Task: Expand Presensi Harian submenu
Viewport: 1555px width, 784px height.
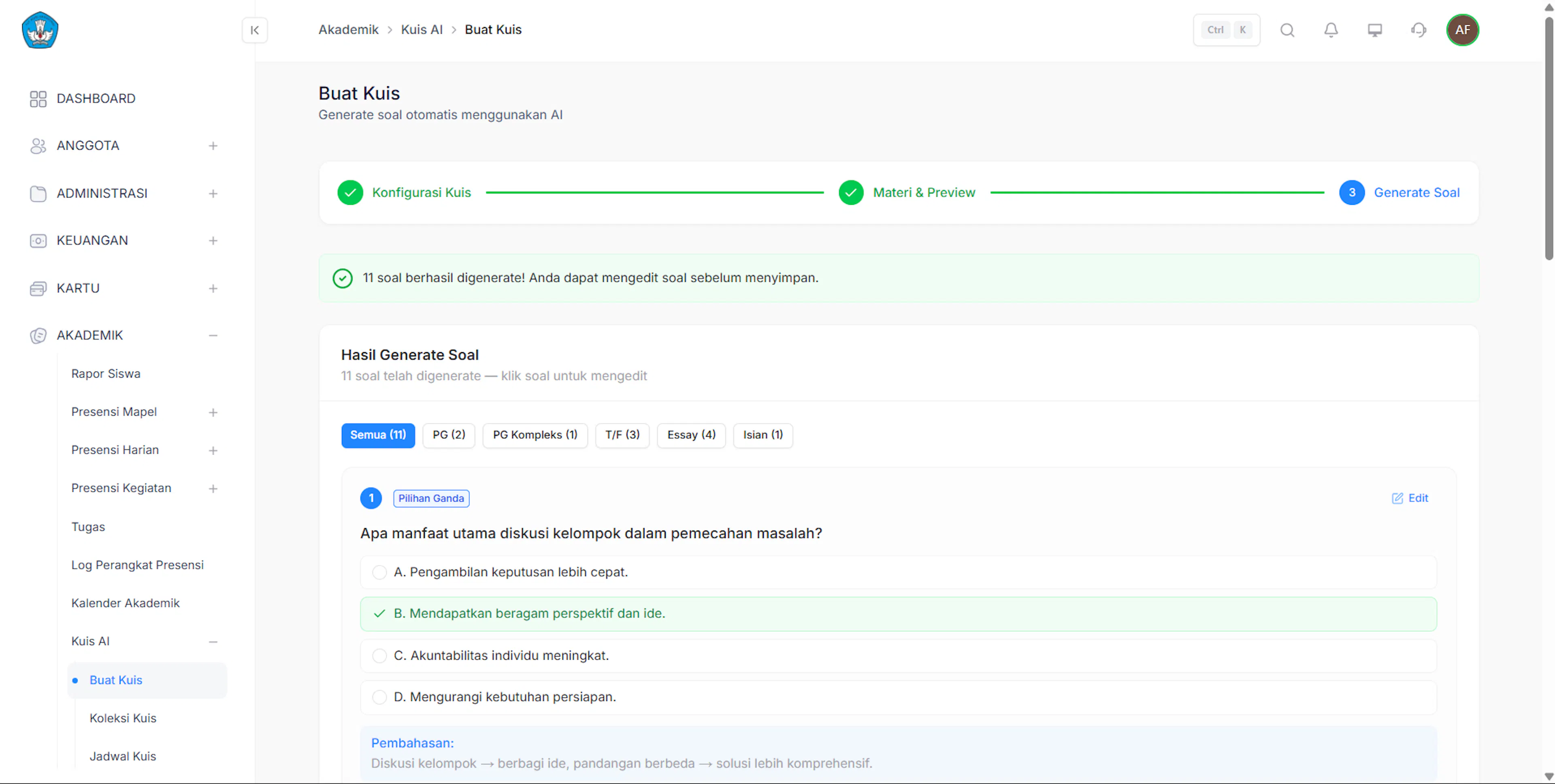Action: coord(213,450)
